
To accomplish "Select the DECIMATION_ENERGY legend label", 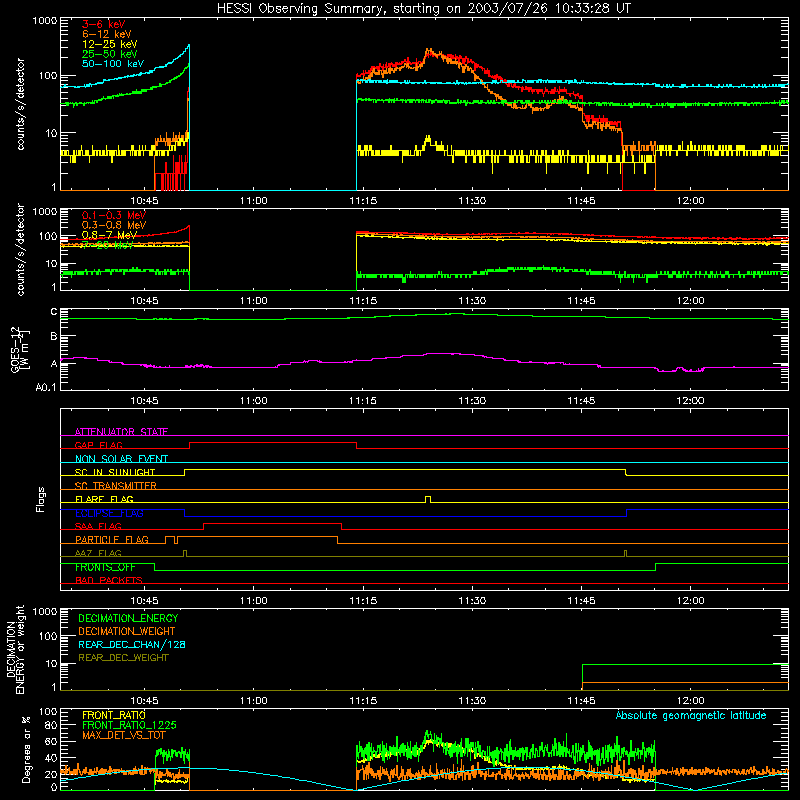I will 128,618.
